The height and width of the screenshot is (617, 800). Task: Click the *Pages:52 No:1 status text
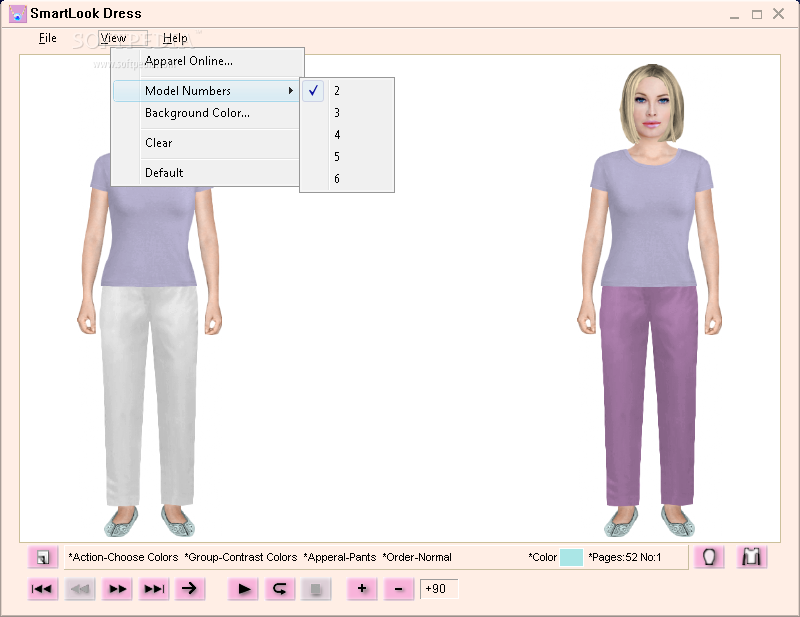click(x=624, y=557)
